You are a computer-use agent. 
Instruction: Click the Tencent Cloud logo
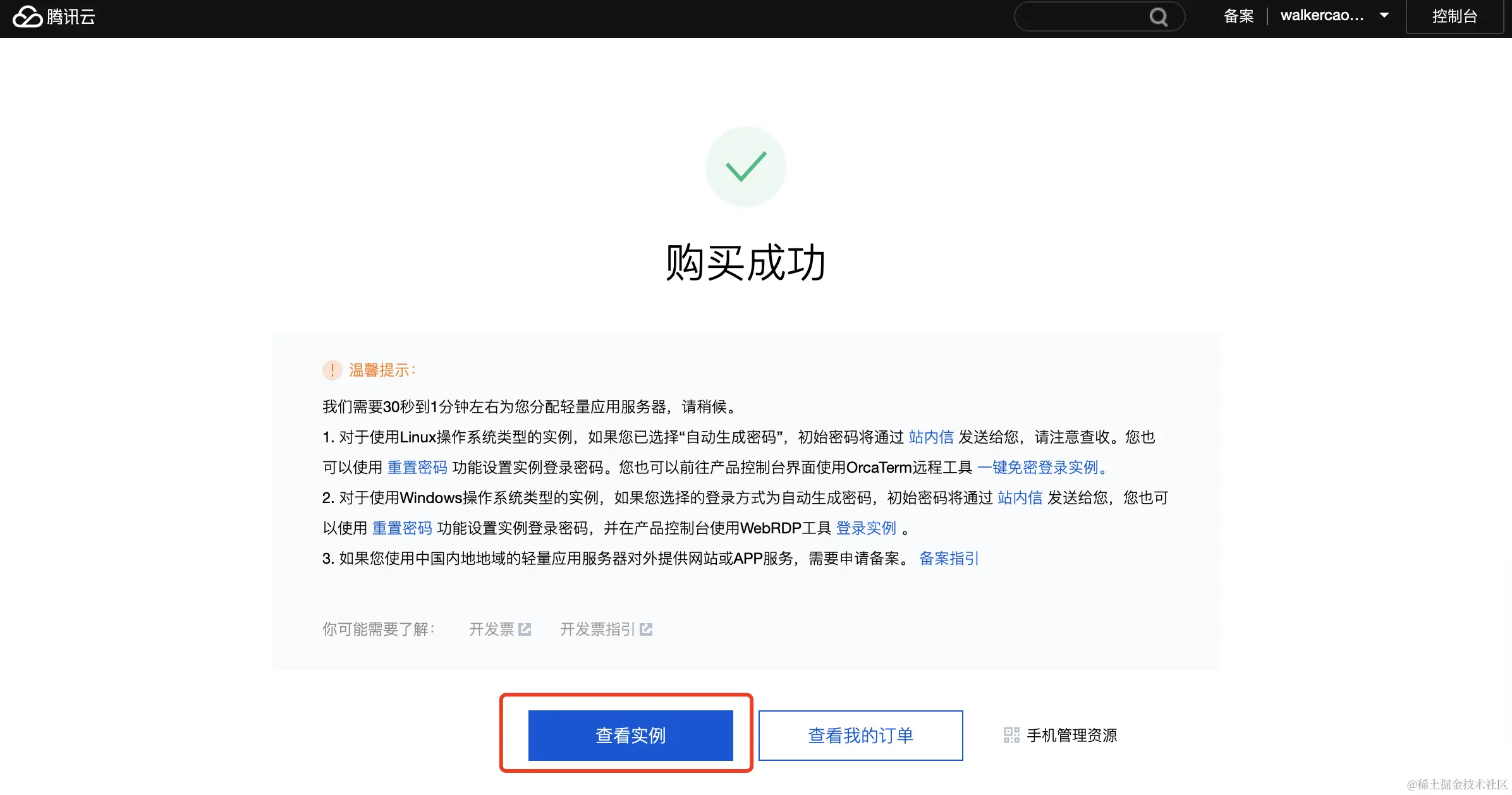[x=54, y=16]
